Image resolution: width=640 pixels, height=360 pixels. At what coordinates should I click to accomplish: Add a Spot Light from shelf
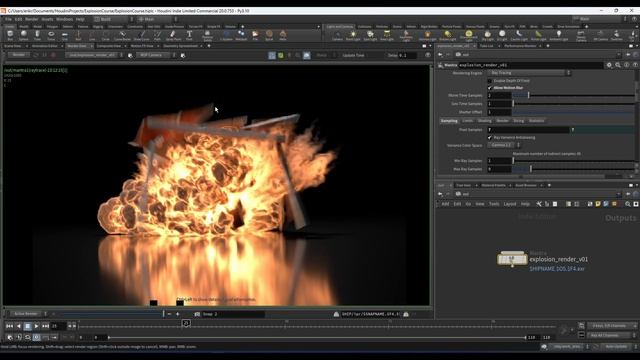click(x=370, y=36)
